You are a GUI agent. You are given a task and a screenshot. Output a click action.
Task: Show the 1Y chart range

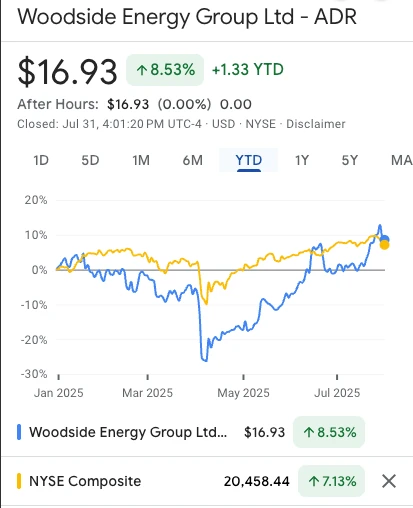pyautogui.click(x=302, y=160)
